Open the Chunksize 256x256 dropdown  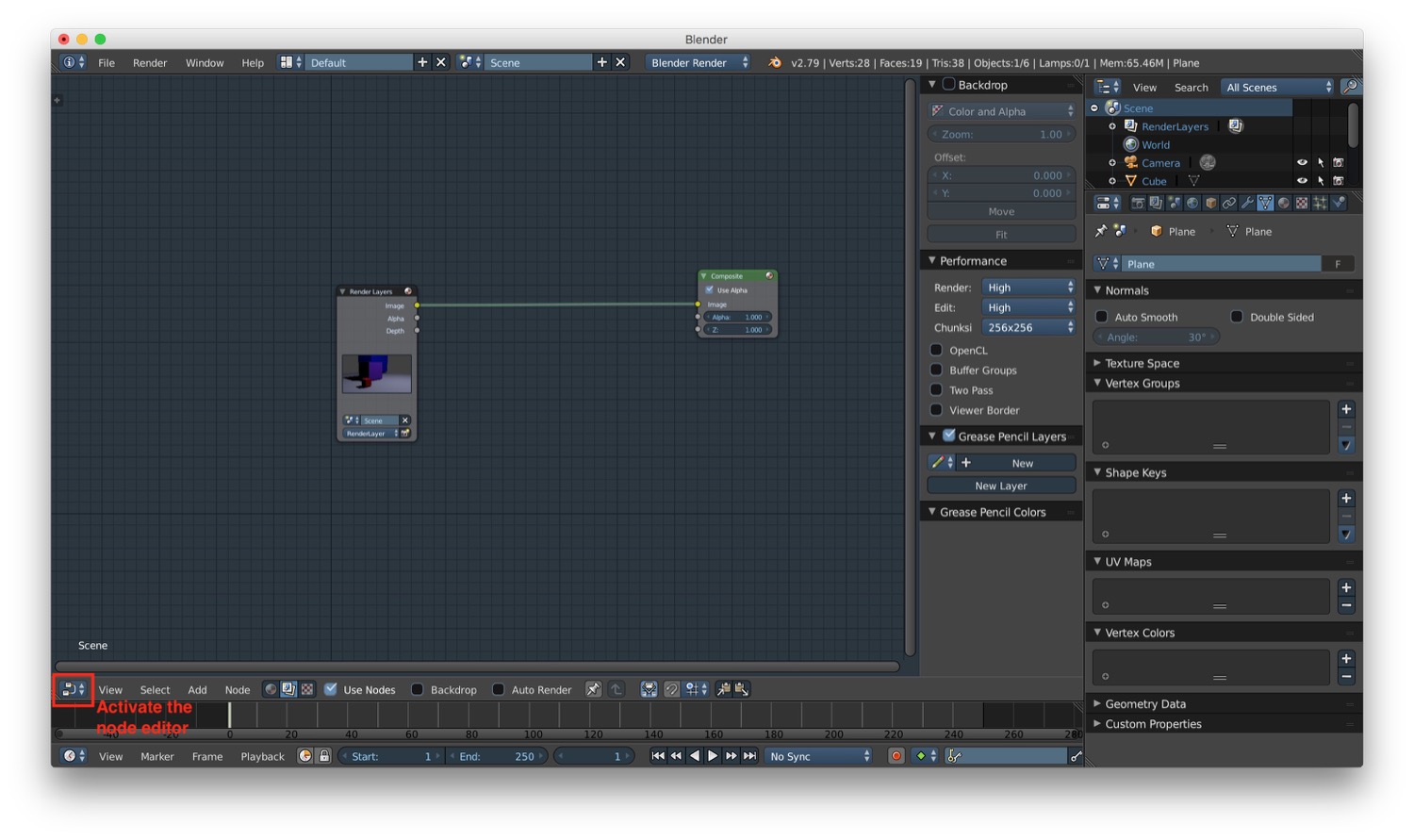(1028, 327)
